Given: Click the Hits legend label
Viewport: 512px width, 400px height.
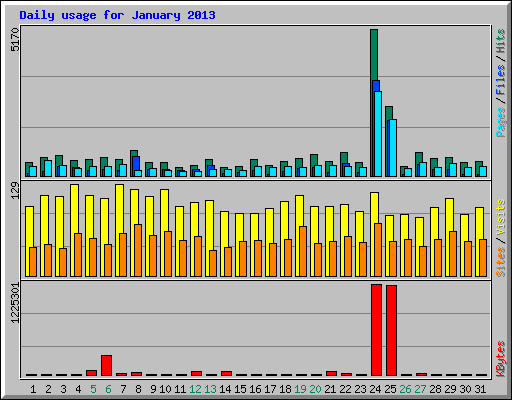Looking at the screenshot, I should tap(500, 41).
